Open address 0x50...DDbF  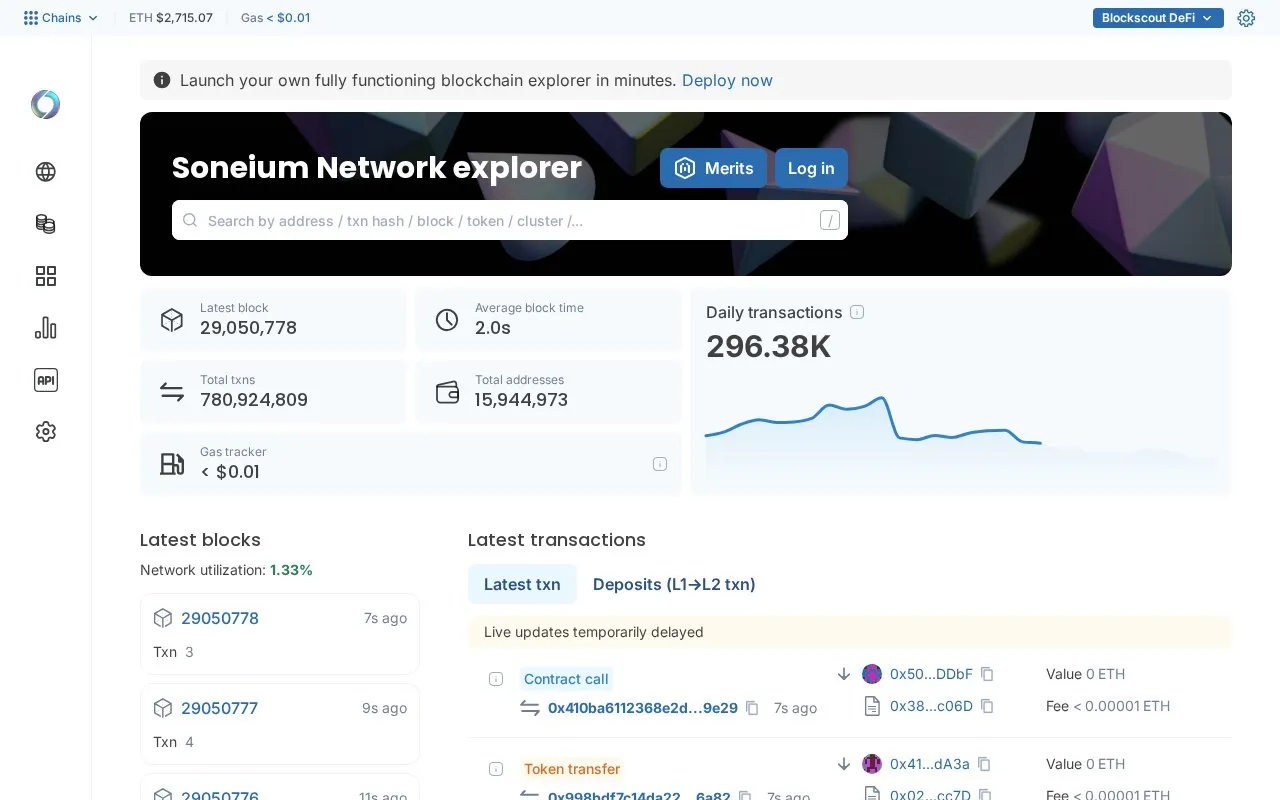pyautogui.click(x=931, y=674)
